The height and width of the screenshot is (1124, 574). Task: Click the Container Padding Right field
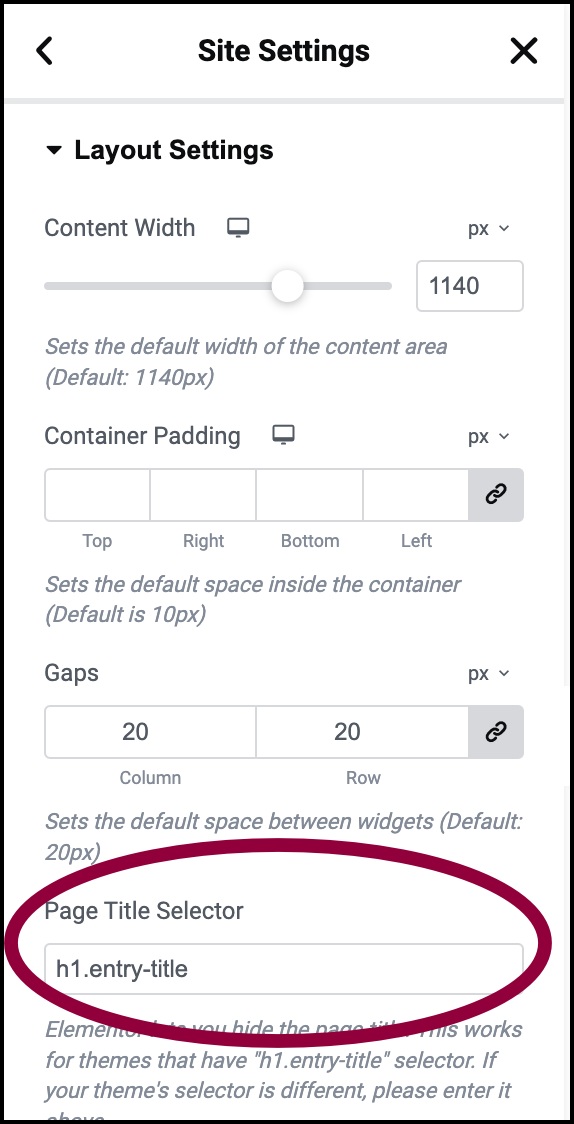point(203,495)
